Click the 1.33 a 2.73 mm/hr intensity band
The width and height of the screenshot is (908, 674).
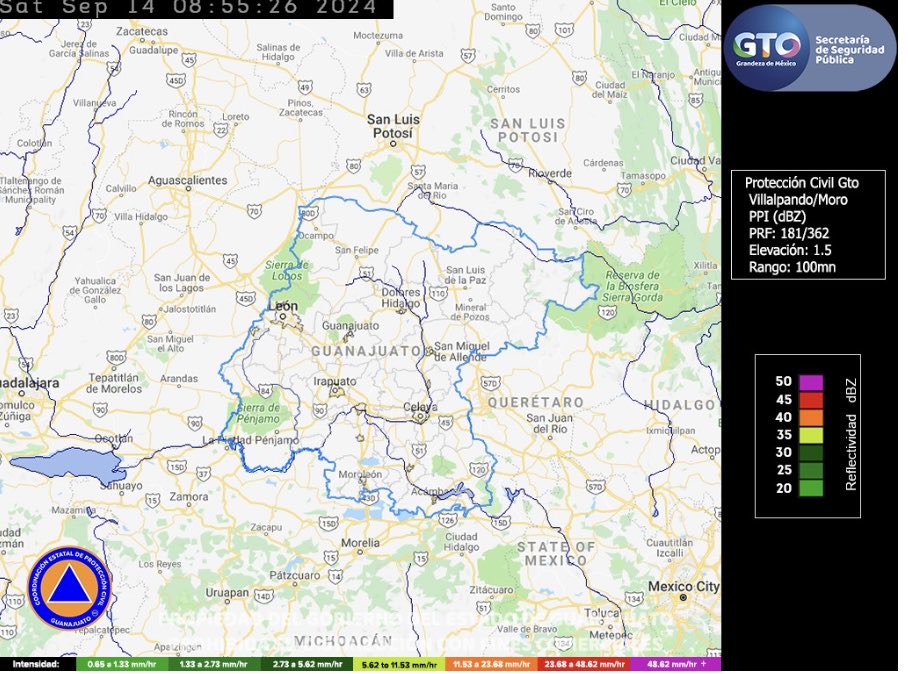214,664
